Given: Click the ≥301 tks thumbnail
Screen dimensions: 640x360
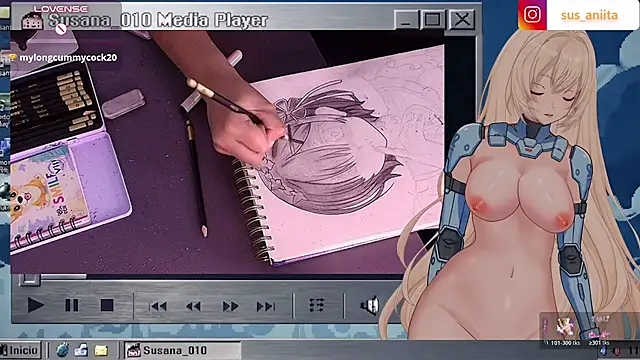Looking at the screenshot, I should [599, 329].
